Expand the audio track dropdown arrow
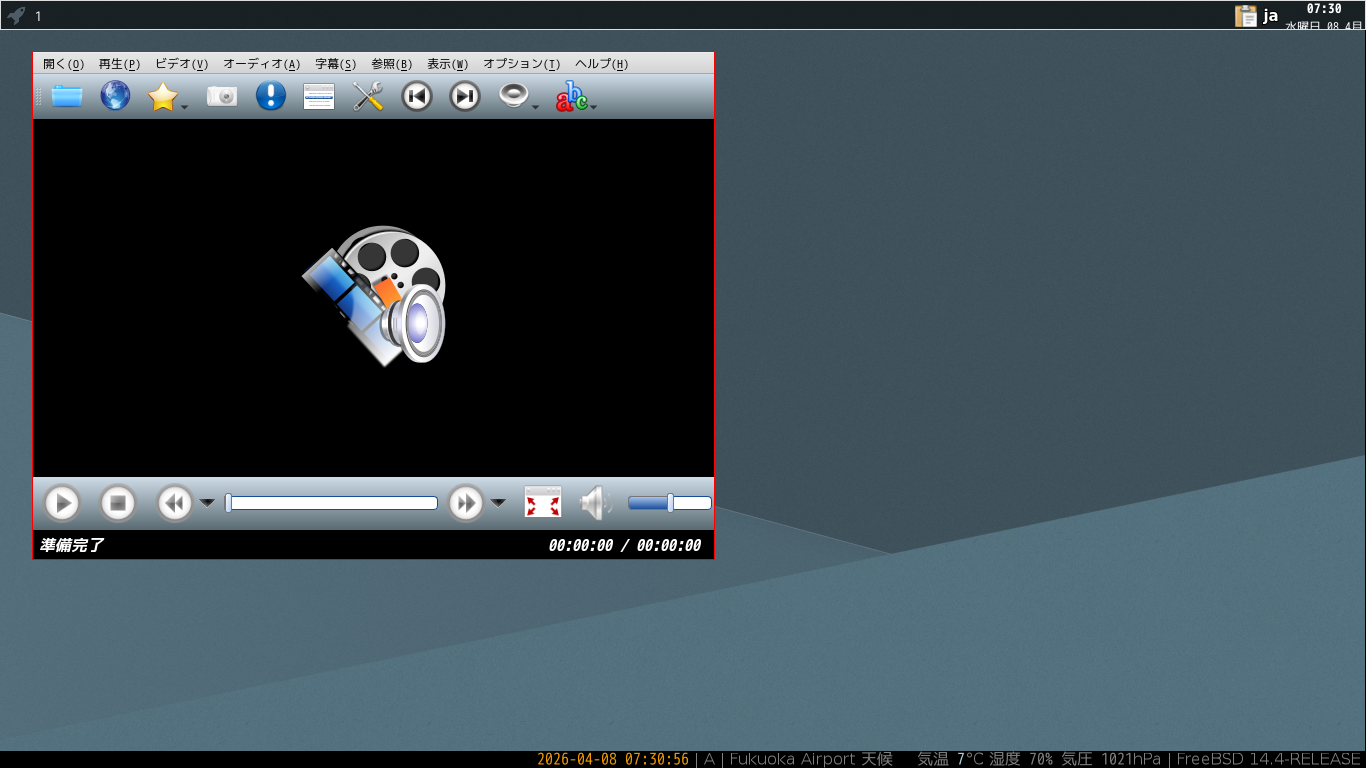Screen dimensions: 1366x768 [x=536, y=107]
